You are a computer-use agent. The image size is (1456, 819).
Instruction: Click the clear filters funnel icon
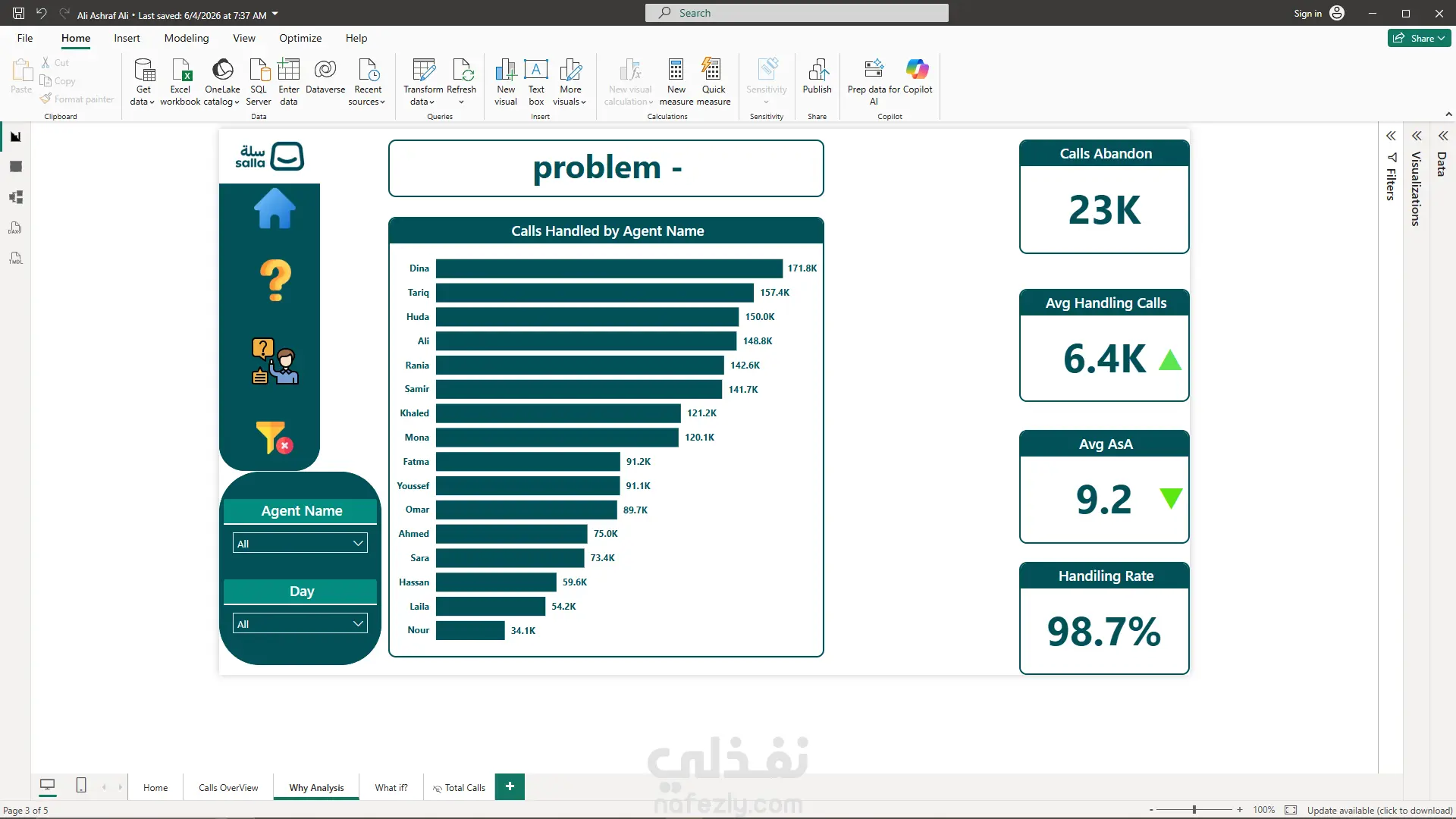(275, 438)
